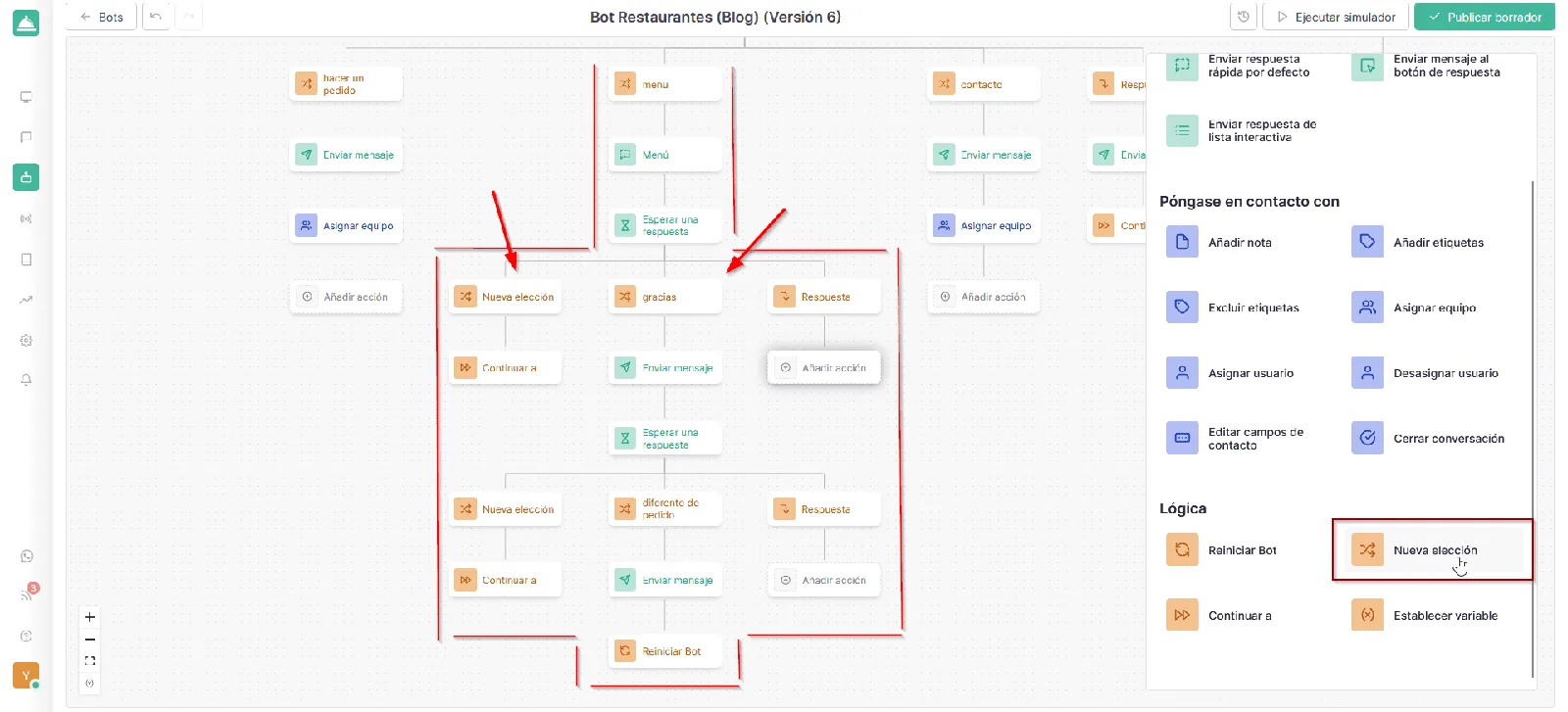The height and width of the screenshot is (712, 1568).
Task: Go back to Bots list
Action: click(102, 17)
